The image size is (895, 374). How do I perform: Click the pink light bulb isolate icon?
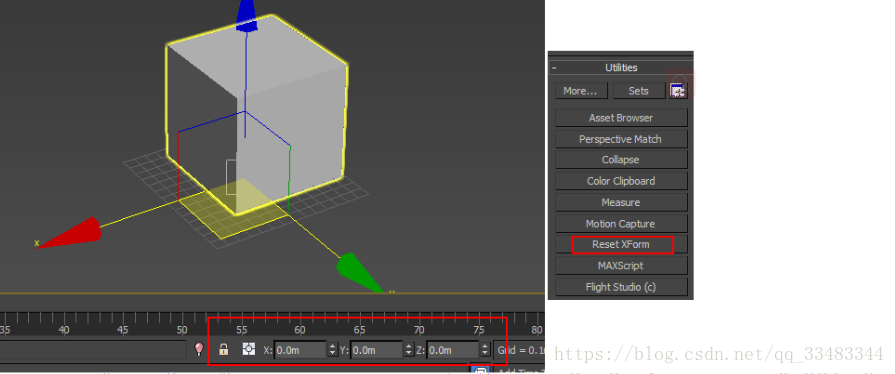click(199, 349)
